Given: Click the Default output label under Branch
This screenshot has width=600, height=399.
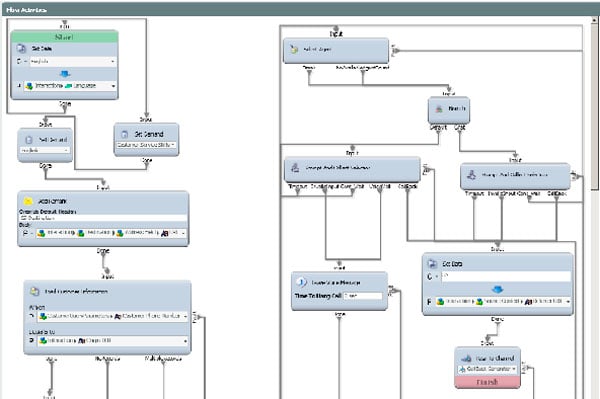Looking at the screenshot, I should point(438,127).
